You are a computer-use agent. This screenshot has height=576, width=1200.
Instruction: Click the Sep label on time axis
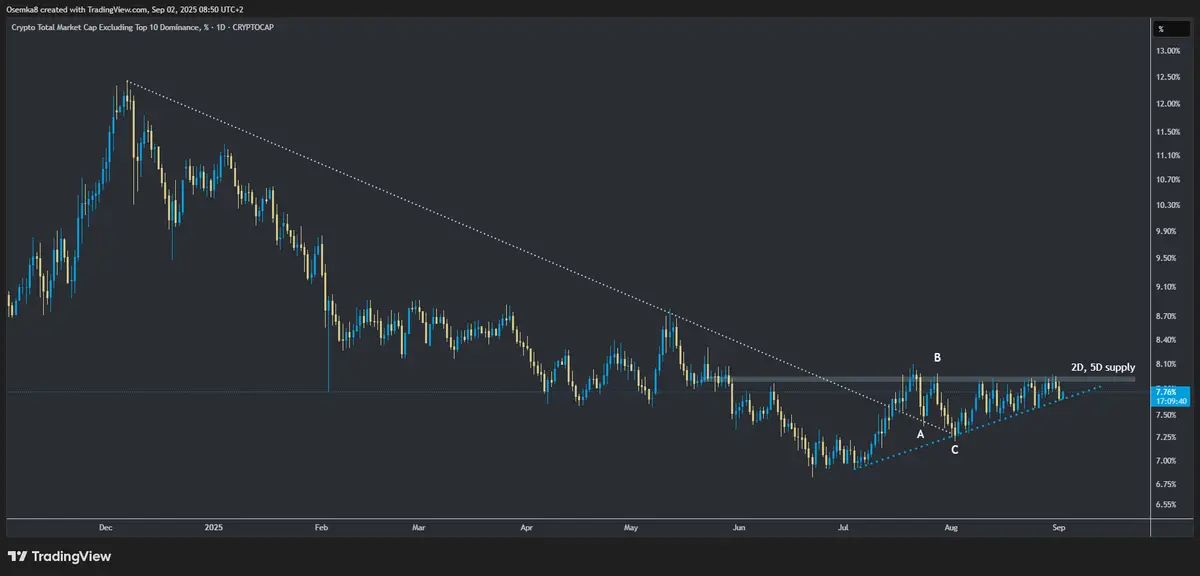pos(1059,526)
